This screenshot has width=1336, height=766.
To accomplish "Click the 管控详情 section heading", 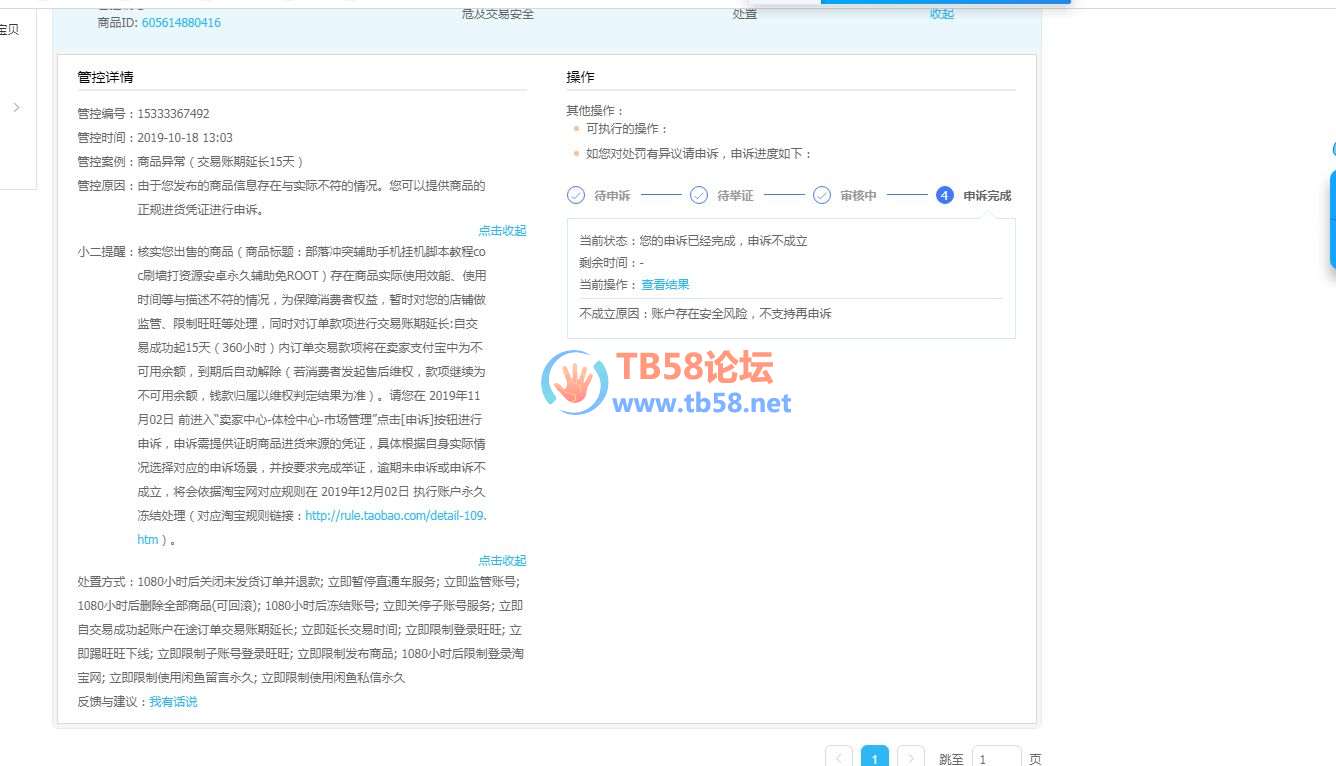I will pyautogui.click(x=106, y=77).
